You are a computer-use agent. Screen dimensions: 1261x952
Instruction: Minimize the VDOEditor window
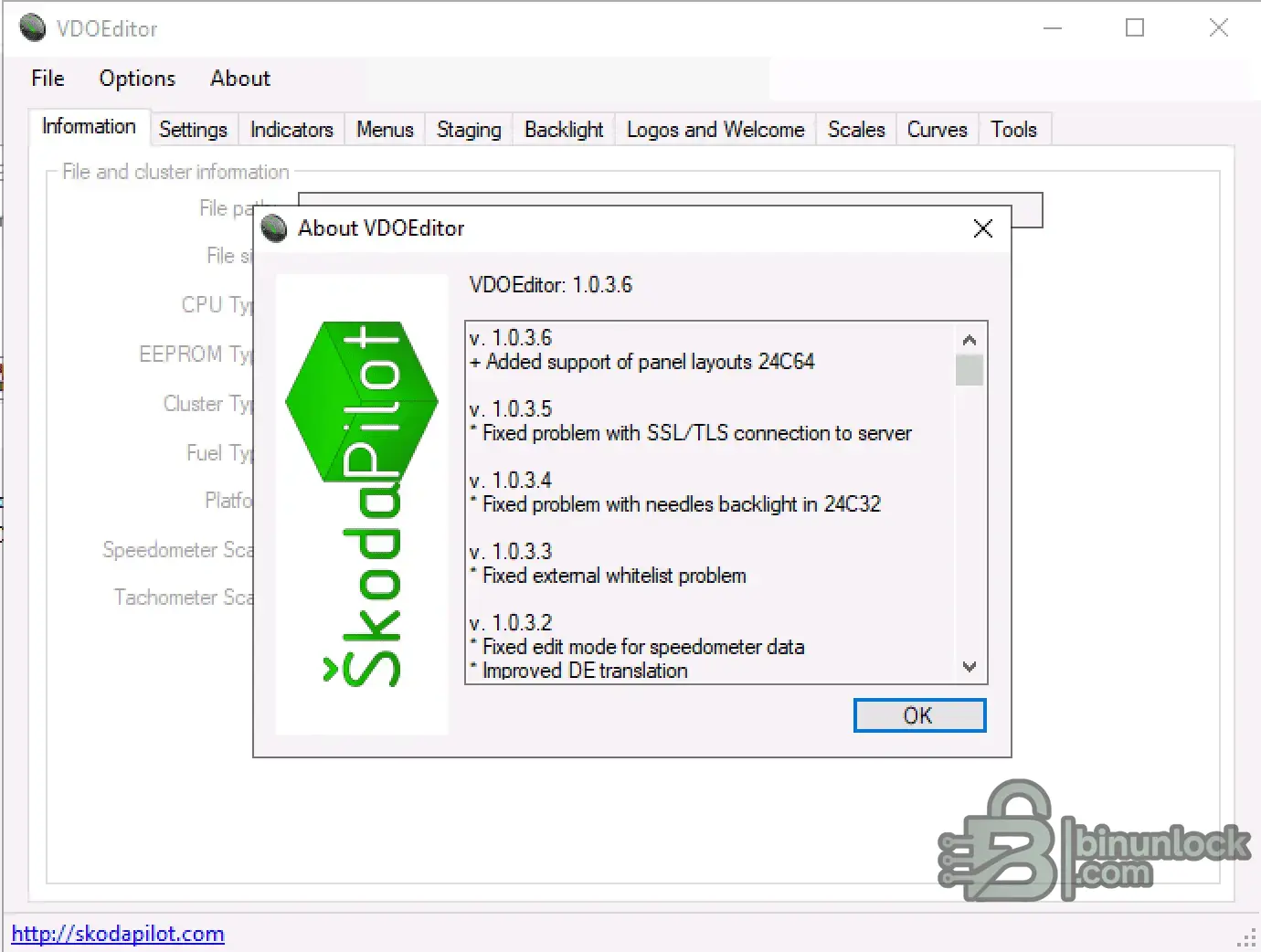(x=1053, y=28)
